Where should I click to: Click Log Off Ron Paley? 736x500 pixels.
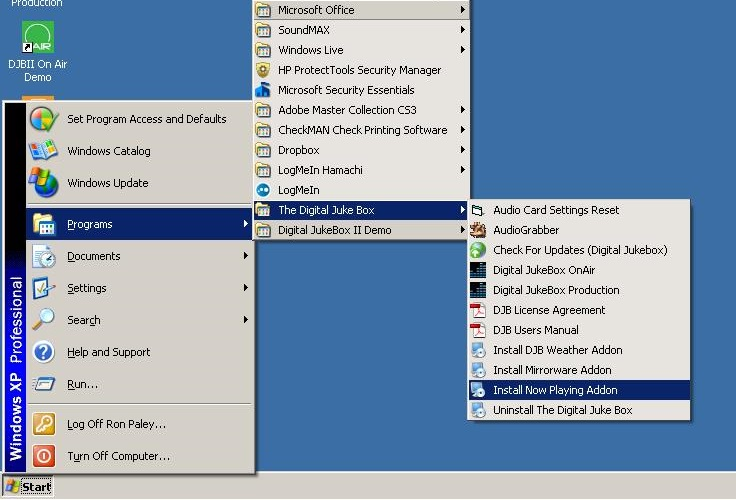116,424
